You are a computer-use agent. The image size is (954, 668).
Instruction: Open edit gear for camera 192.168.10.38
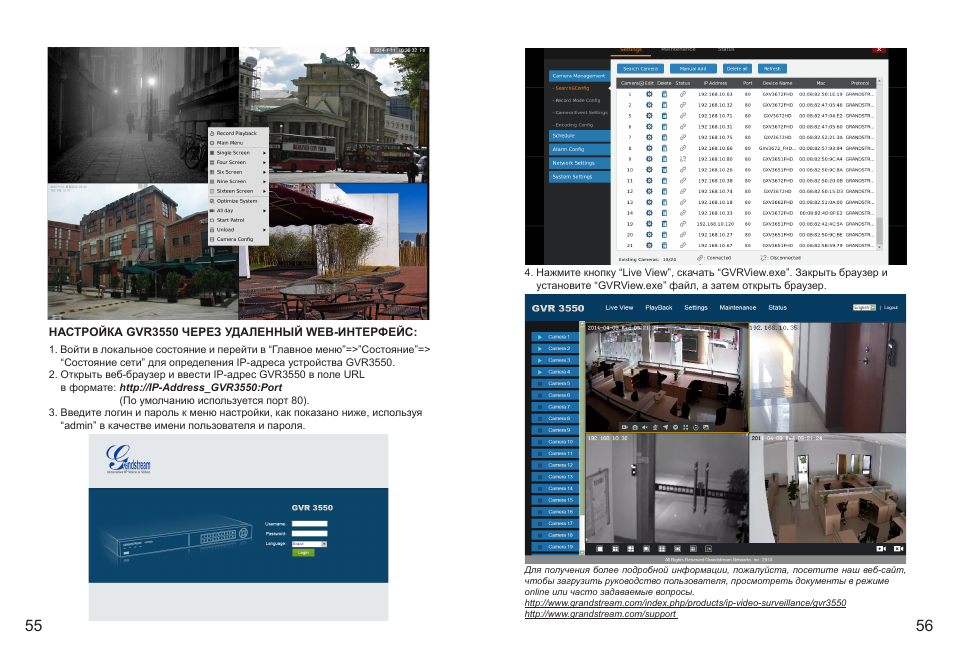pos(649,181)
